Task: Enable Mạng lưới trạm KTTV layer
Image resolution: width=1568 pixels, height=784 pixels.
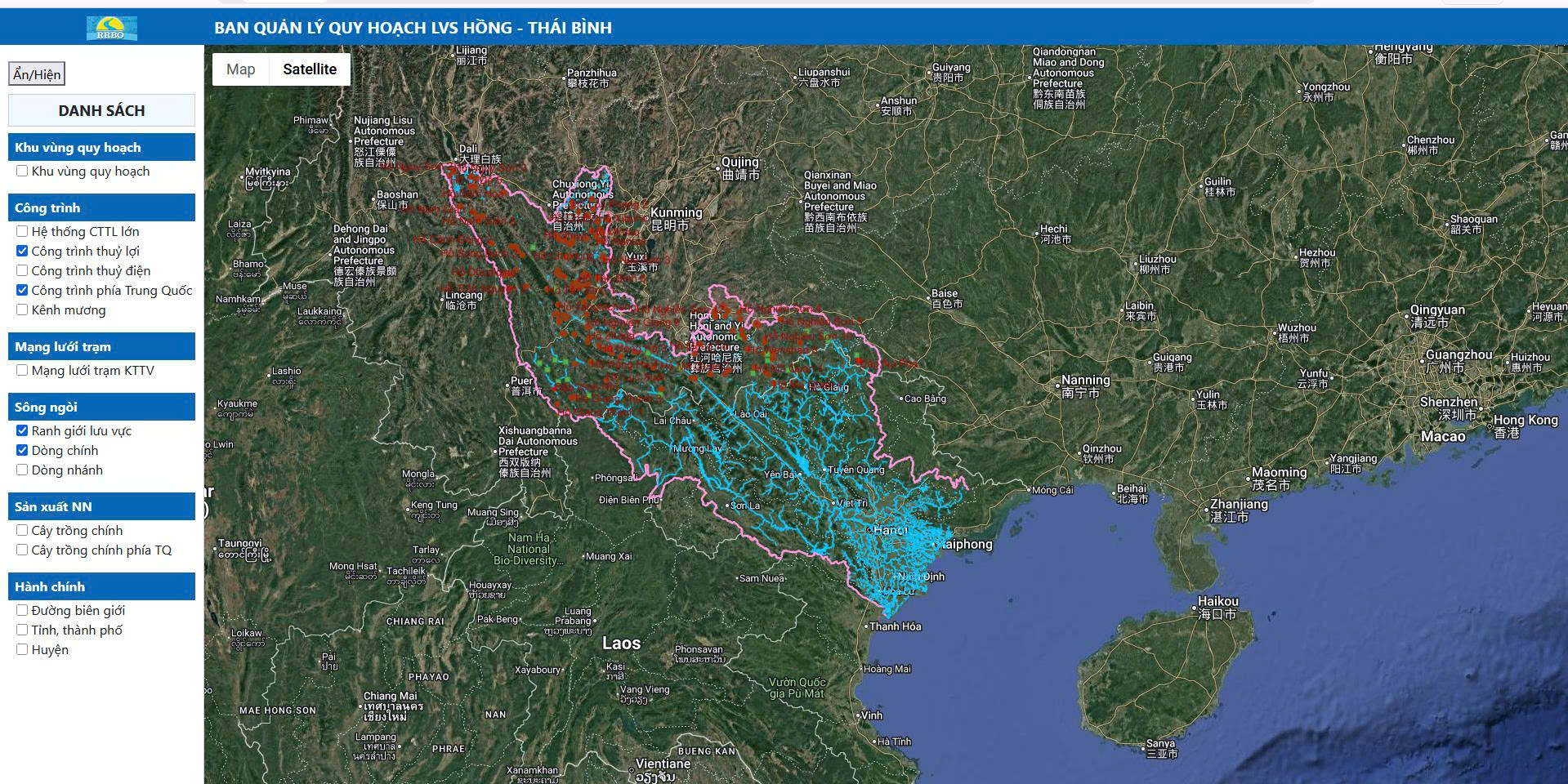Action: click(x=21, y=370)
